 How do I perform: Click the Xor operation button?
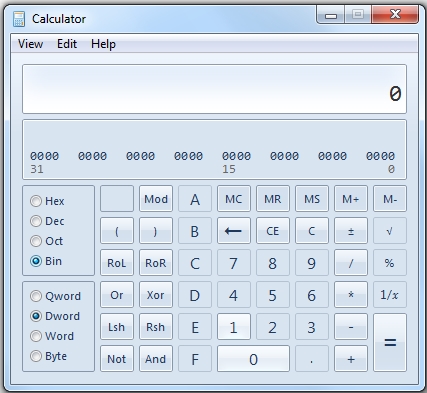(x=156, y=295)
